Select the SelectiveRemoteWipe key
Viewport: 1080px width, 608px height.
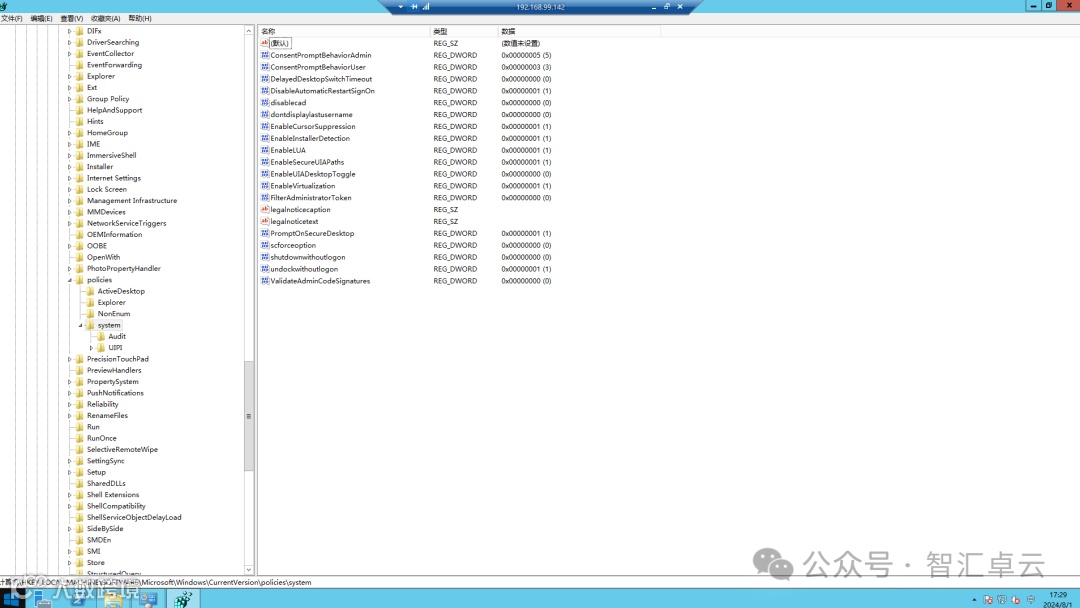(123, 450)
